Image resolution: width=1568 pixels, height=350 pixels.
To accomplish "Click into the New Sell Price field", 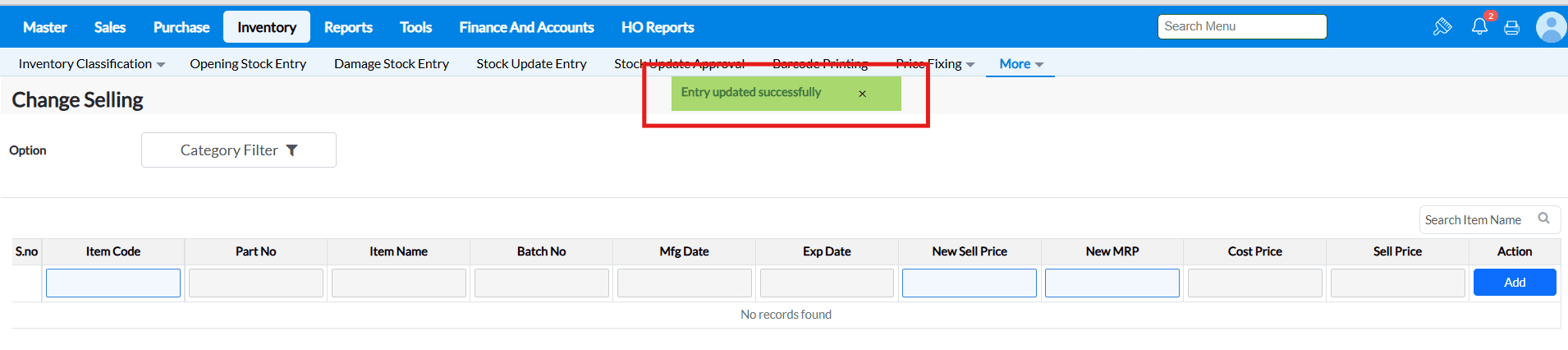I will 969,283.
